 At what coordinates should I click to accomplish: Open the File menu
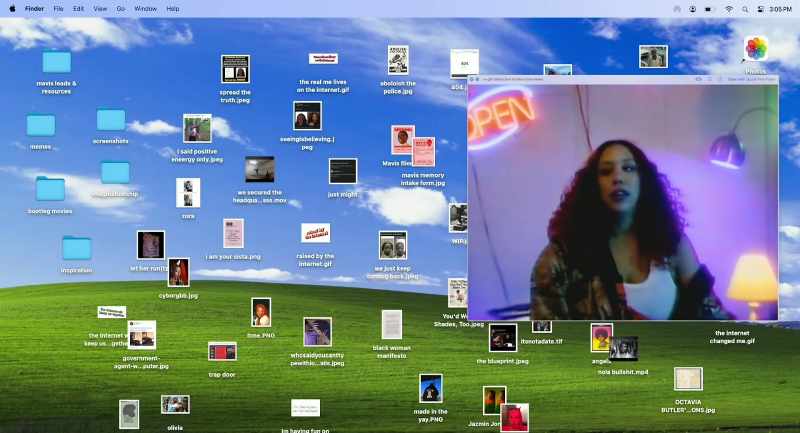(59, 9)
